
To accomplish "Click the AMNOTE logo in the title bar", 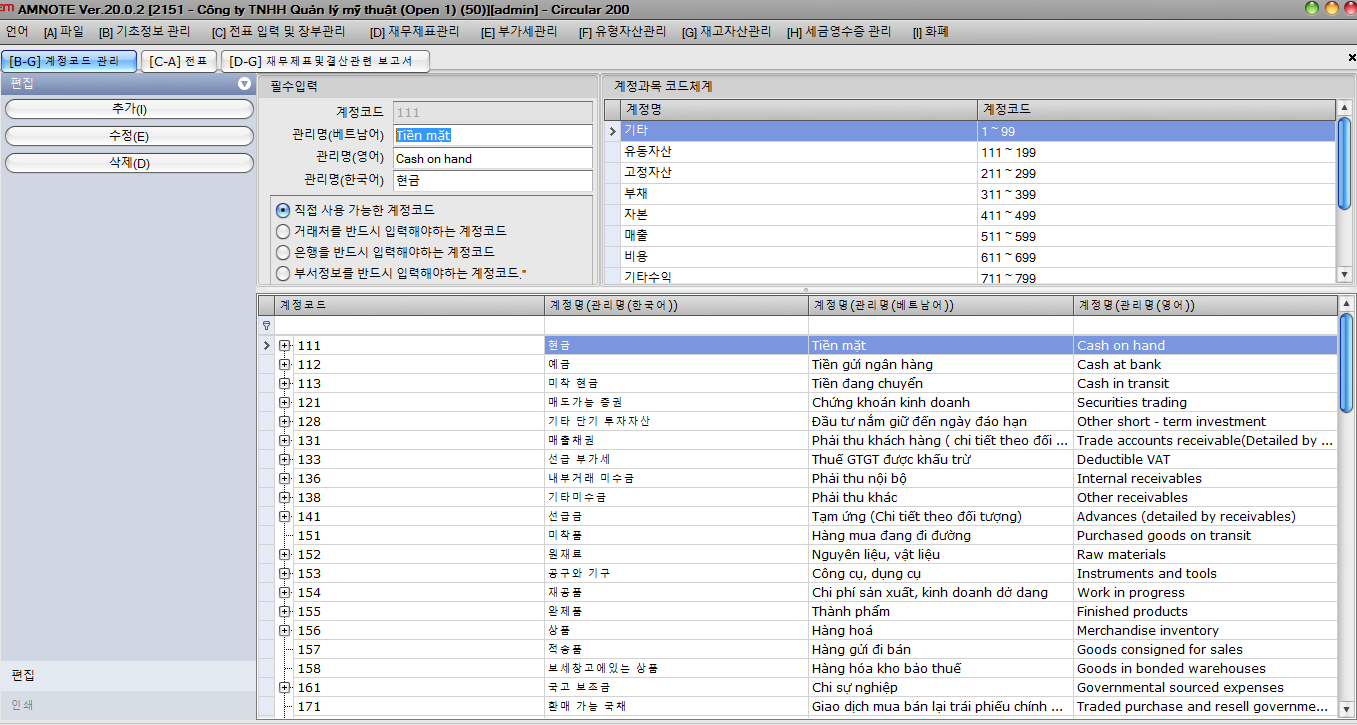I will point(7,8).
